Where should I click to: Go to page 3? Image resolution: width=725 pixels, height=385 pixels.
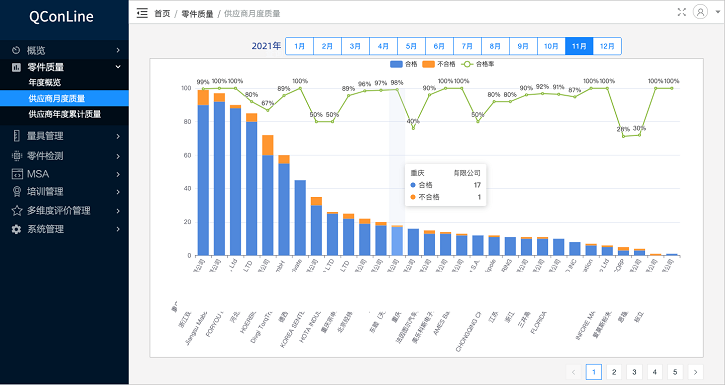[x=634, y=372]
